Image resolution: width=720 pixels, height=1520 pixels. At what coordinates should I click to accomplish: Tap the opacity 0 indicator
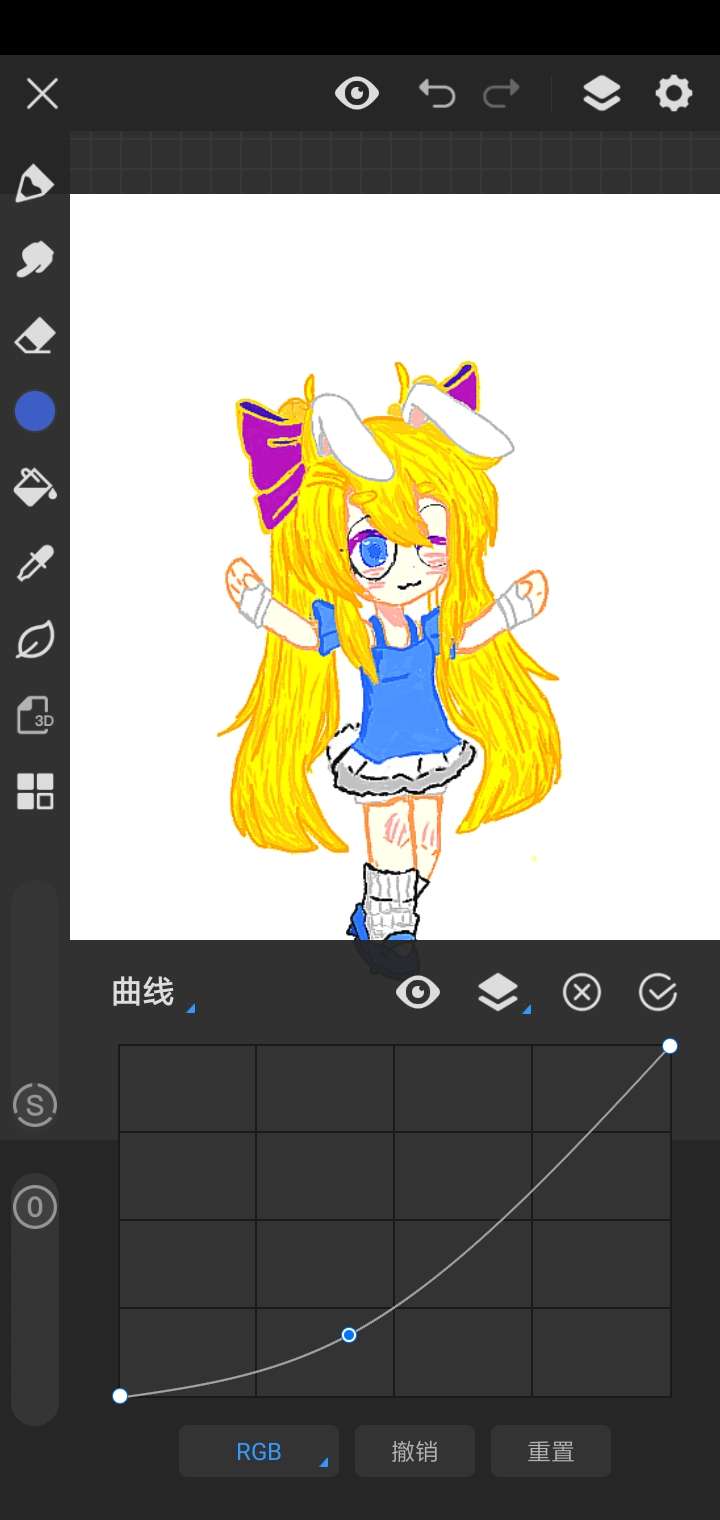(x=35, y=1208)
